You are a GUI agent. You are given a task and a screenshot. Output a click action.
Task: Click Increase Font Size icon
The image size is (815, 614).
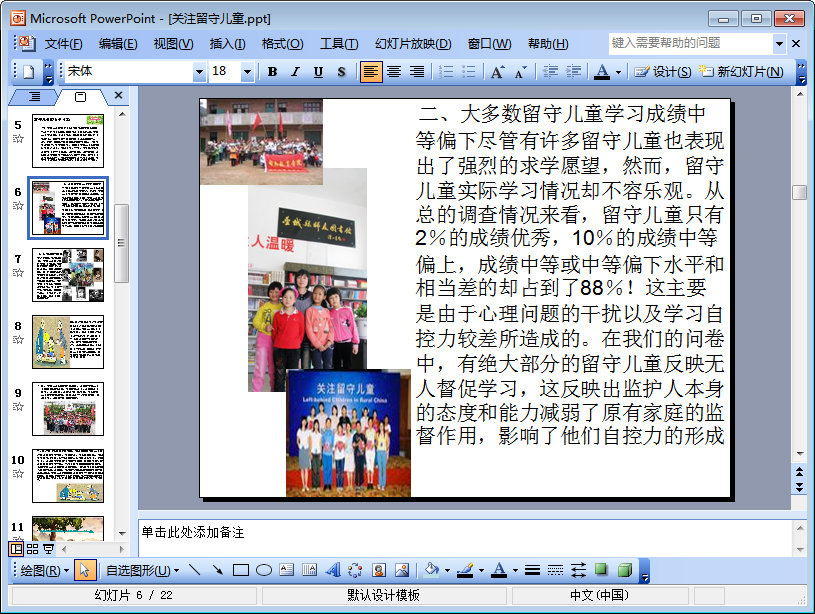coord(497,72)
